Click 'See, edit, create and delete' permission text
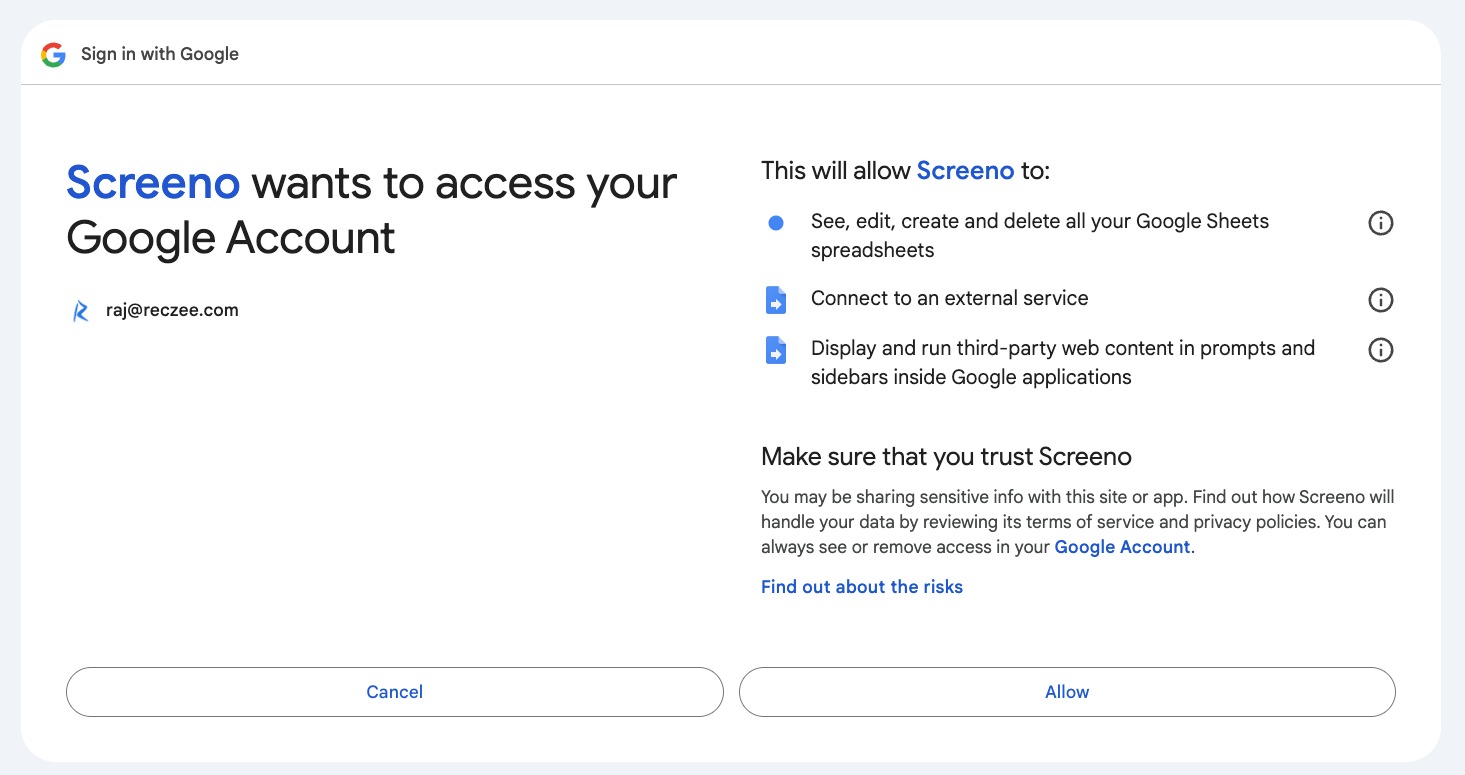Viewport: 1465px width, 775px height. pos(1040,236)
